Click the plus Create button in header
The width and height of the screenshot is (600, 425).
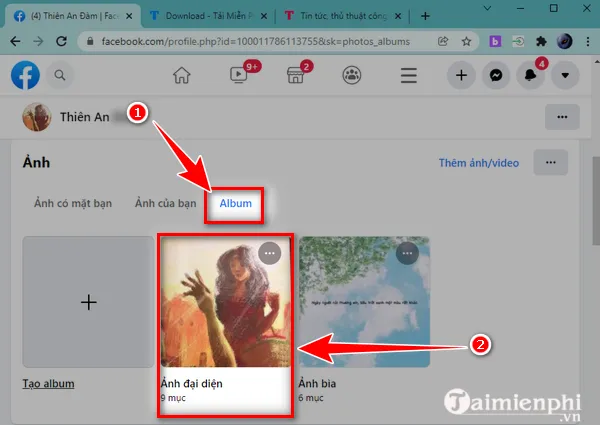[x=460, y=75]
